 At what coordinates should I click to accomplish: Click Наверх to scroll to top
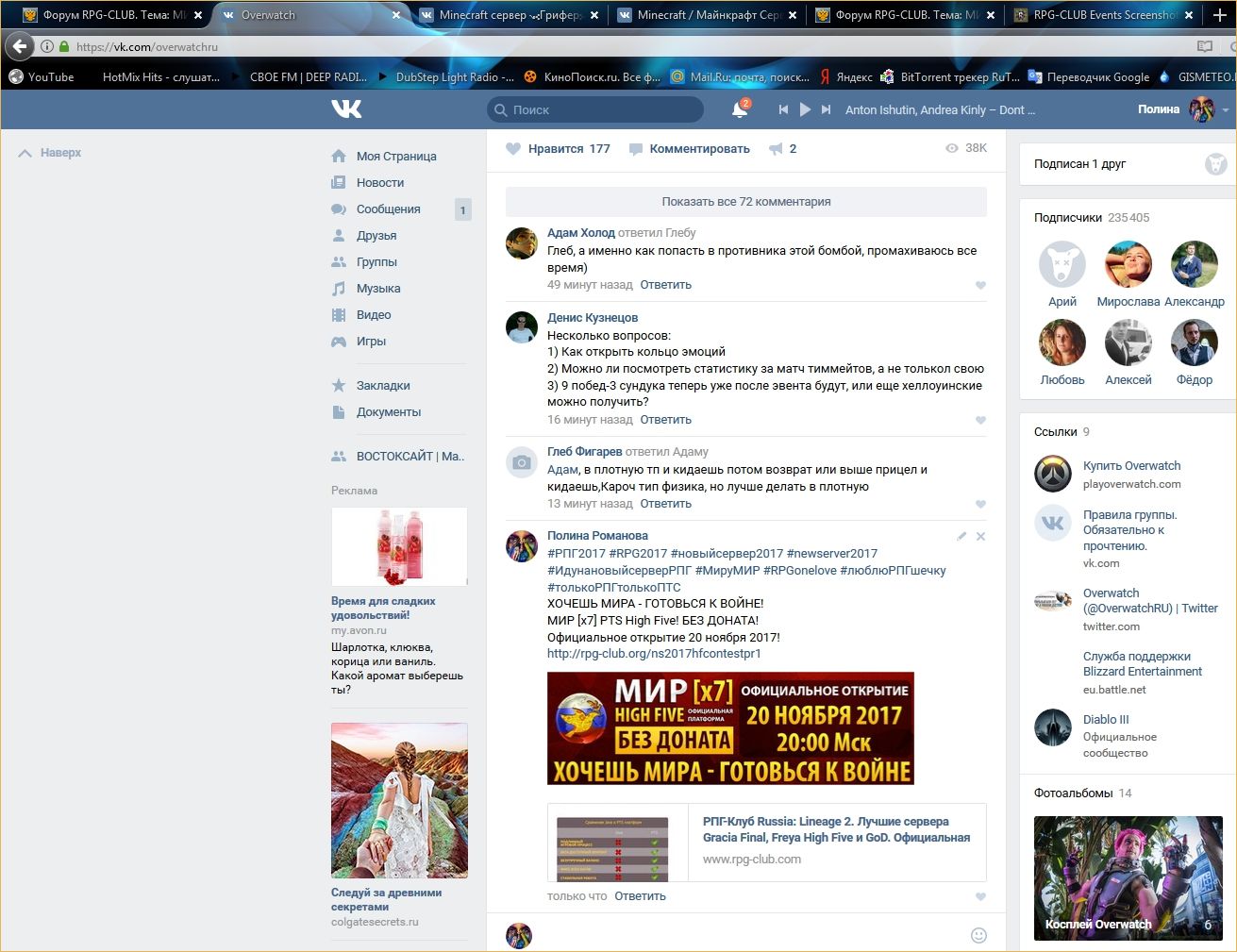(x=50, y=153)
